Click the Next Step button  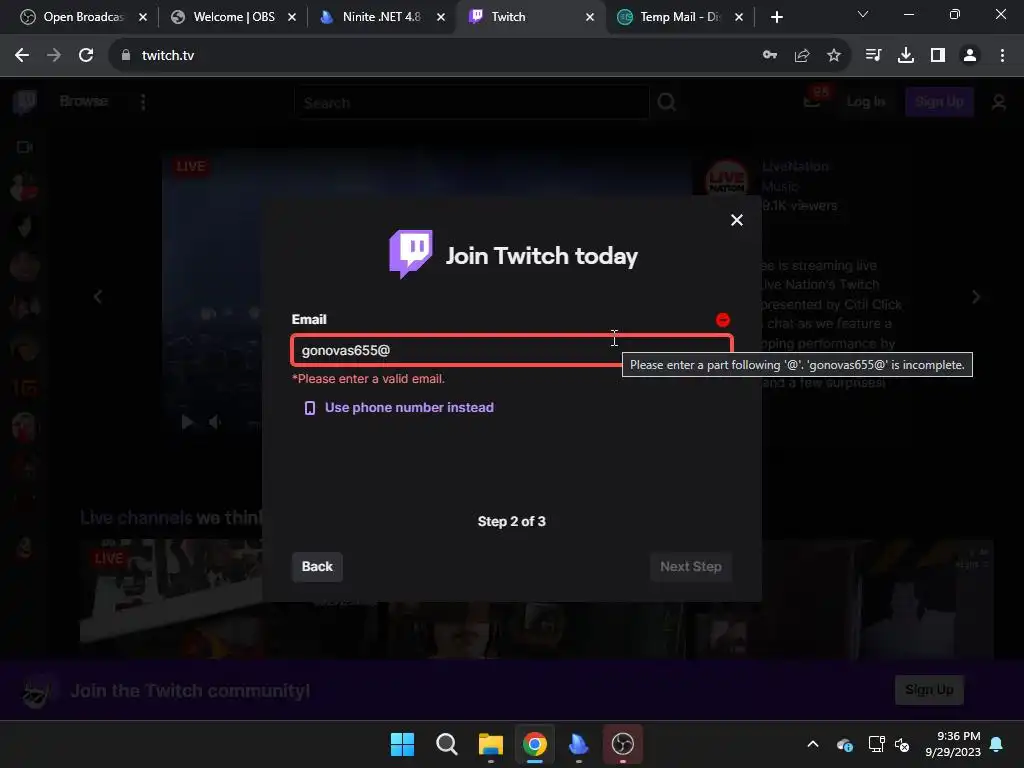tap(690, 566)
